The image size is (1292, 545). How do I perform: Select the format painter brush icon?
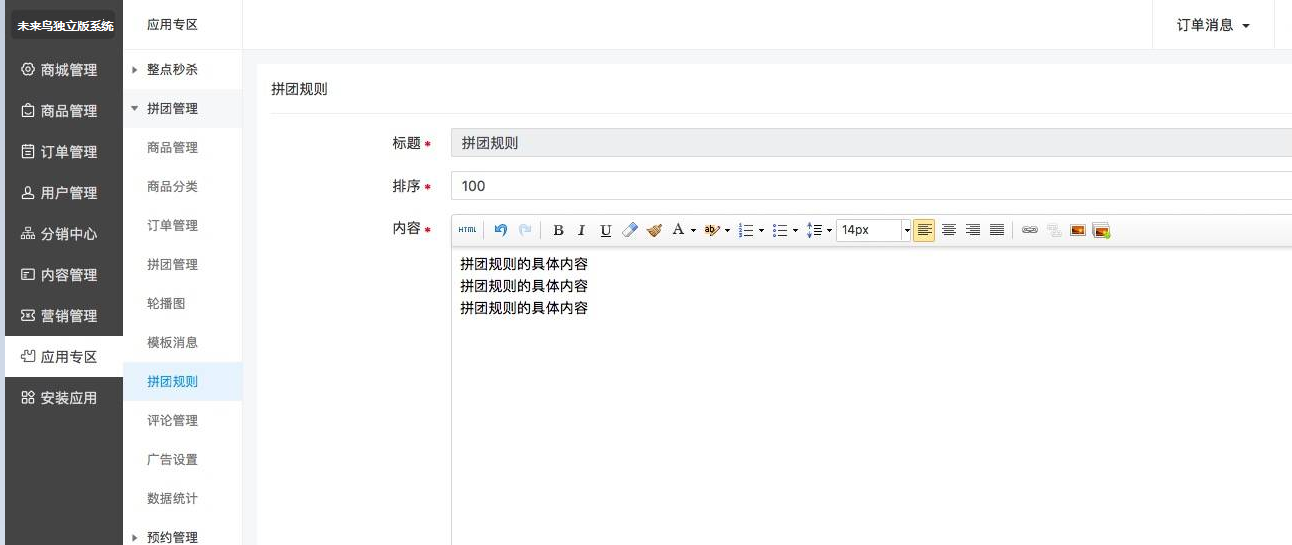(654, 230)
